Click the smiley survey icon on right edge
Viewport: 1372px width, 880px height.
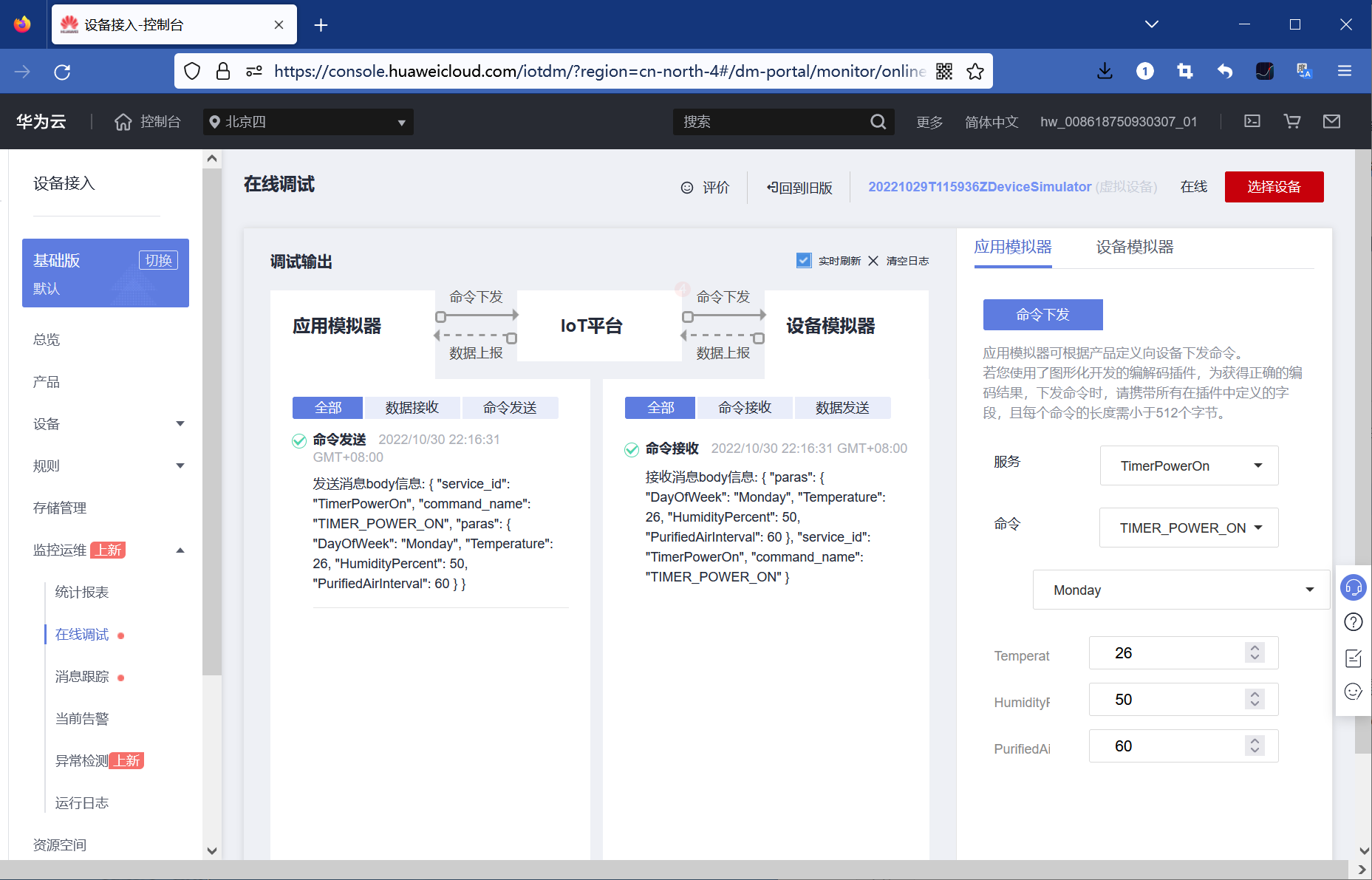point(1354,691)
